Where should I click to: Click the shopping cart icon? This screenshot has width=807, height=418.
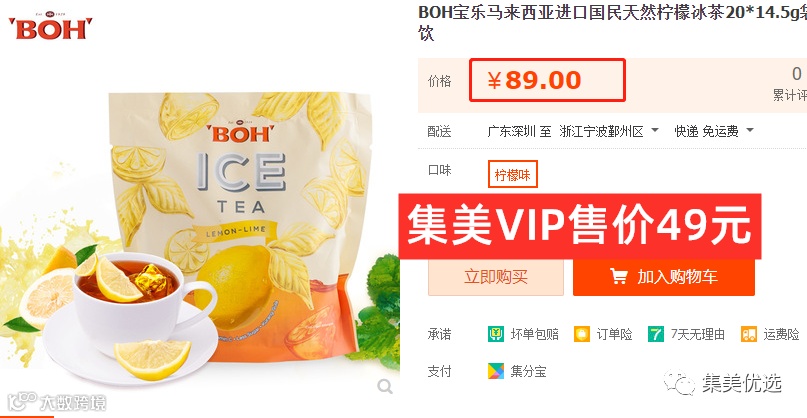tap(619, 277)
